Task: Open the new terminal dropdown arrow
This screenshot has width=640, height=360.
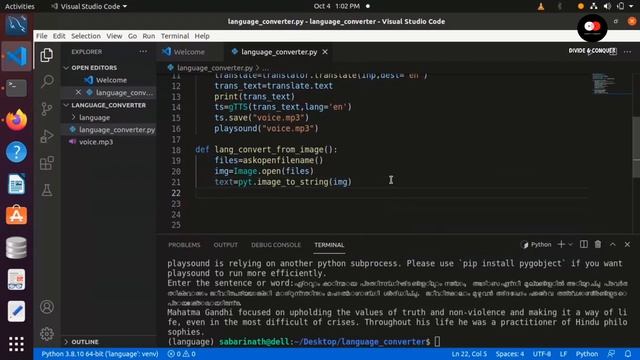Action: pyautogui.click(x=571, y=244)
